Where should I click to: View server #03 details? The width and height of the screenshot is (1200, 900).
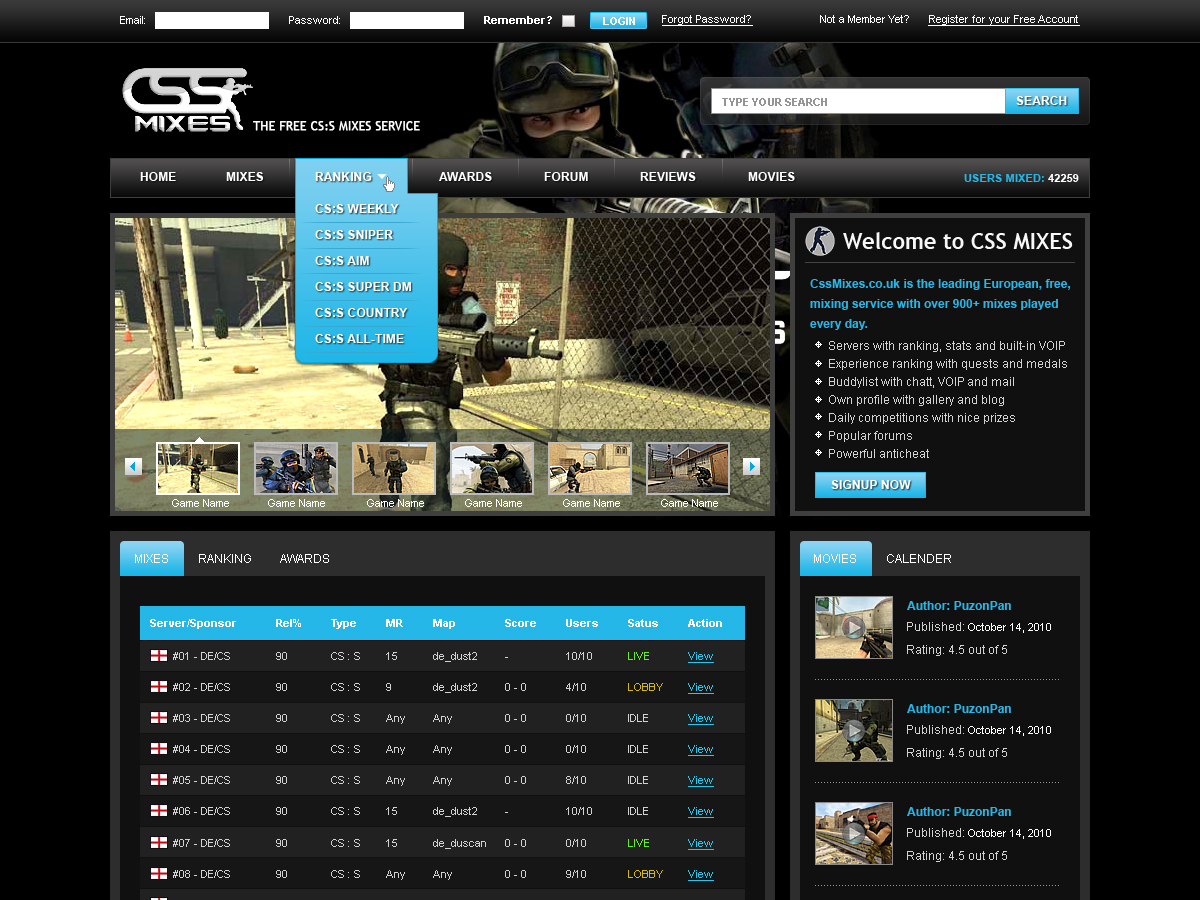(x=700, y=718)
